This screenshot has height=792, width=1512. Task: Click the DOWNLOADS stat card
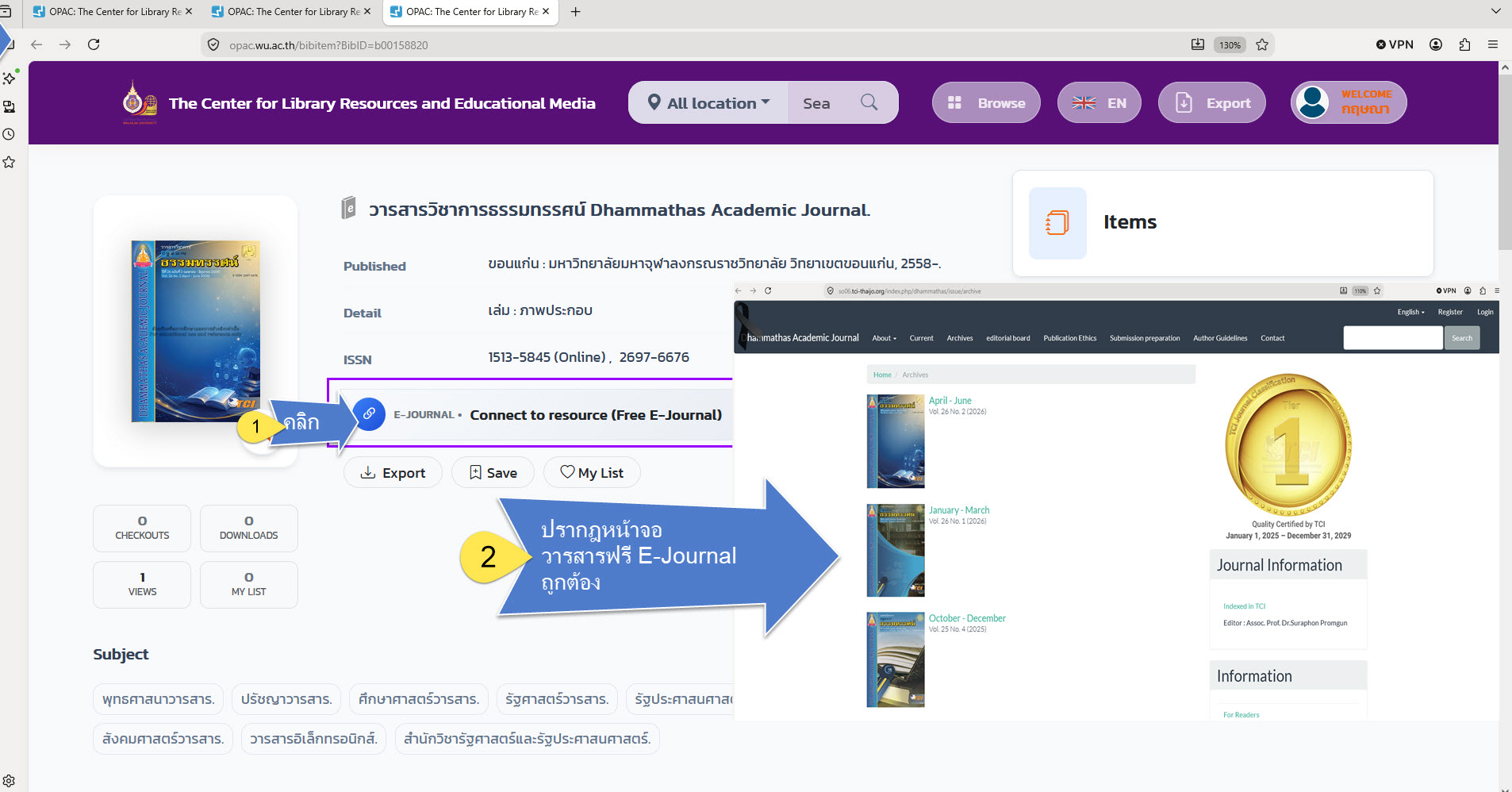click(x=249, y=529)
